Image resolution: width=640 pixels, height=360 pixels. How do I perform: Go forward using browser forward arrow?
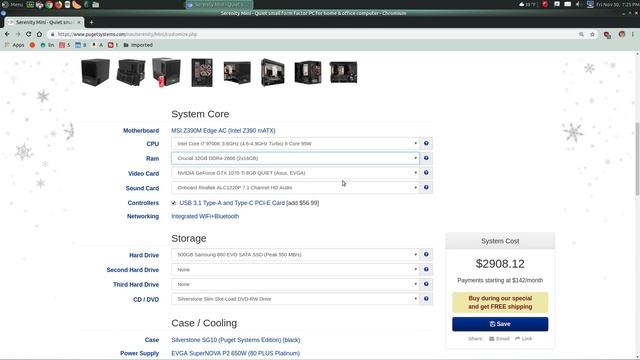tap(18, 34)
